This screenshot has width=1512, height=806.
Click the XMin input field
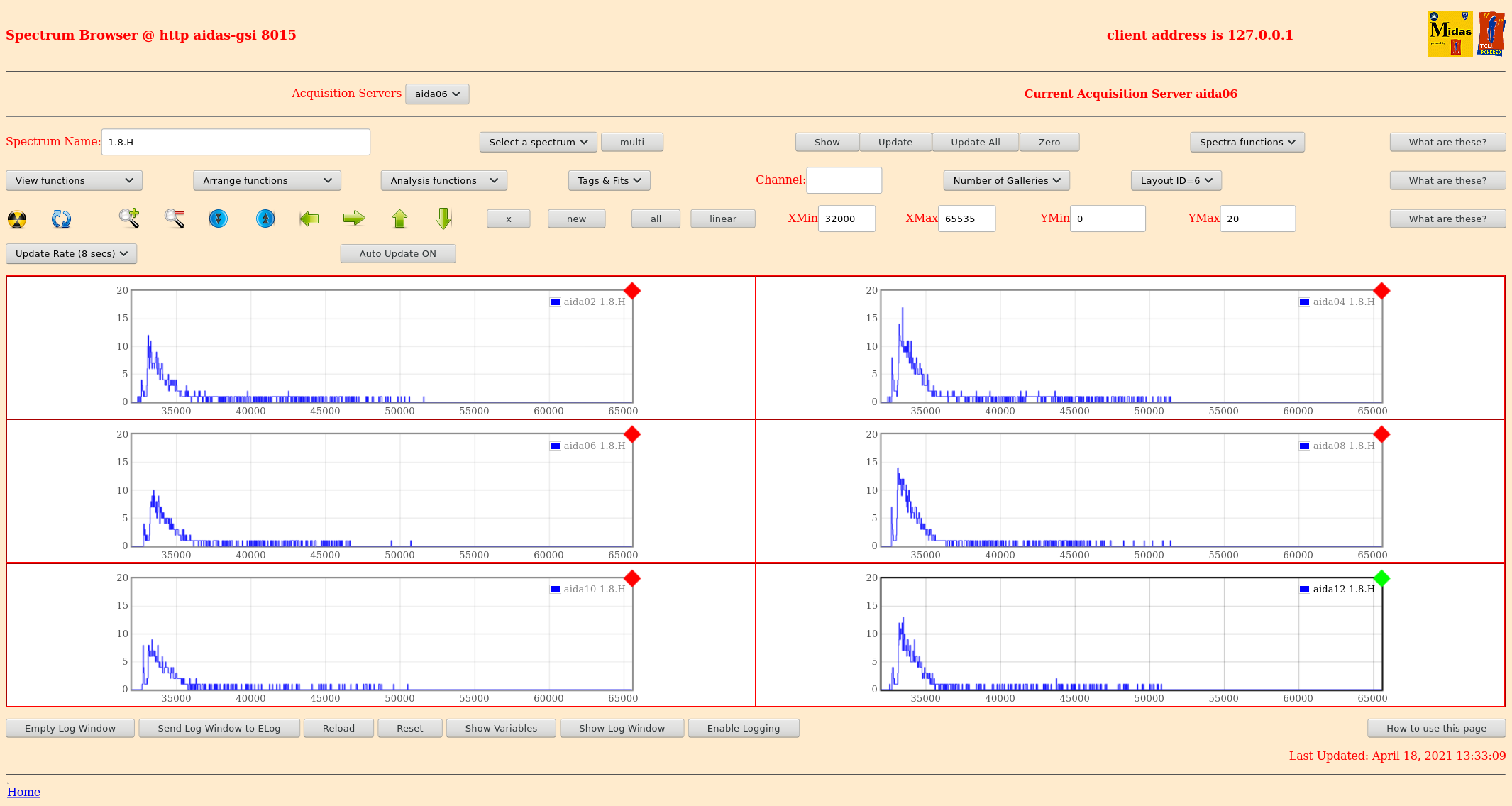(846, 219)
